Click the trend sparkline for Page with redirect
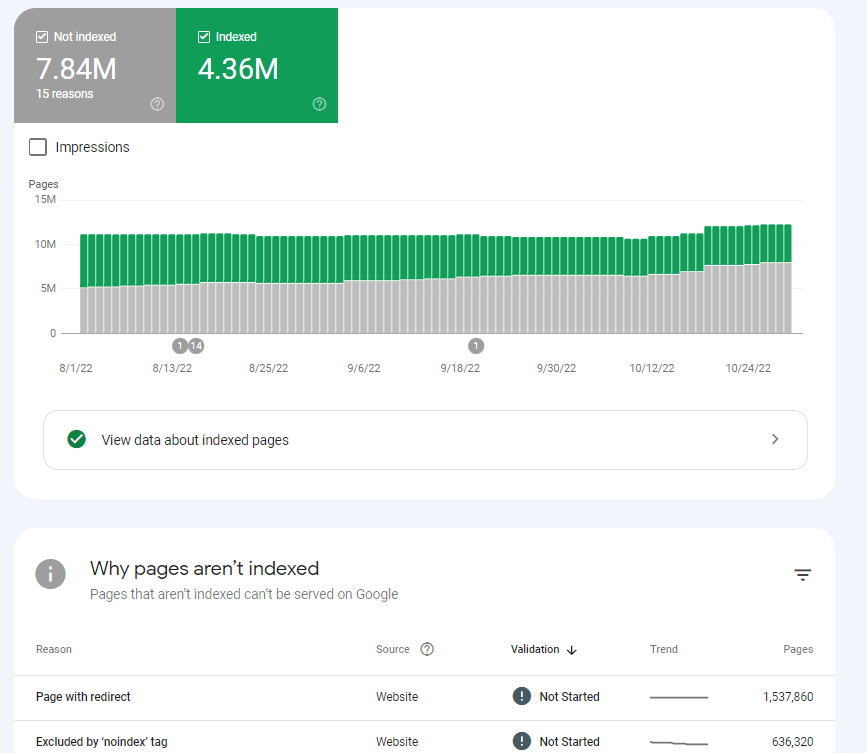 point(680,696)
